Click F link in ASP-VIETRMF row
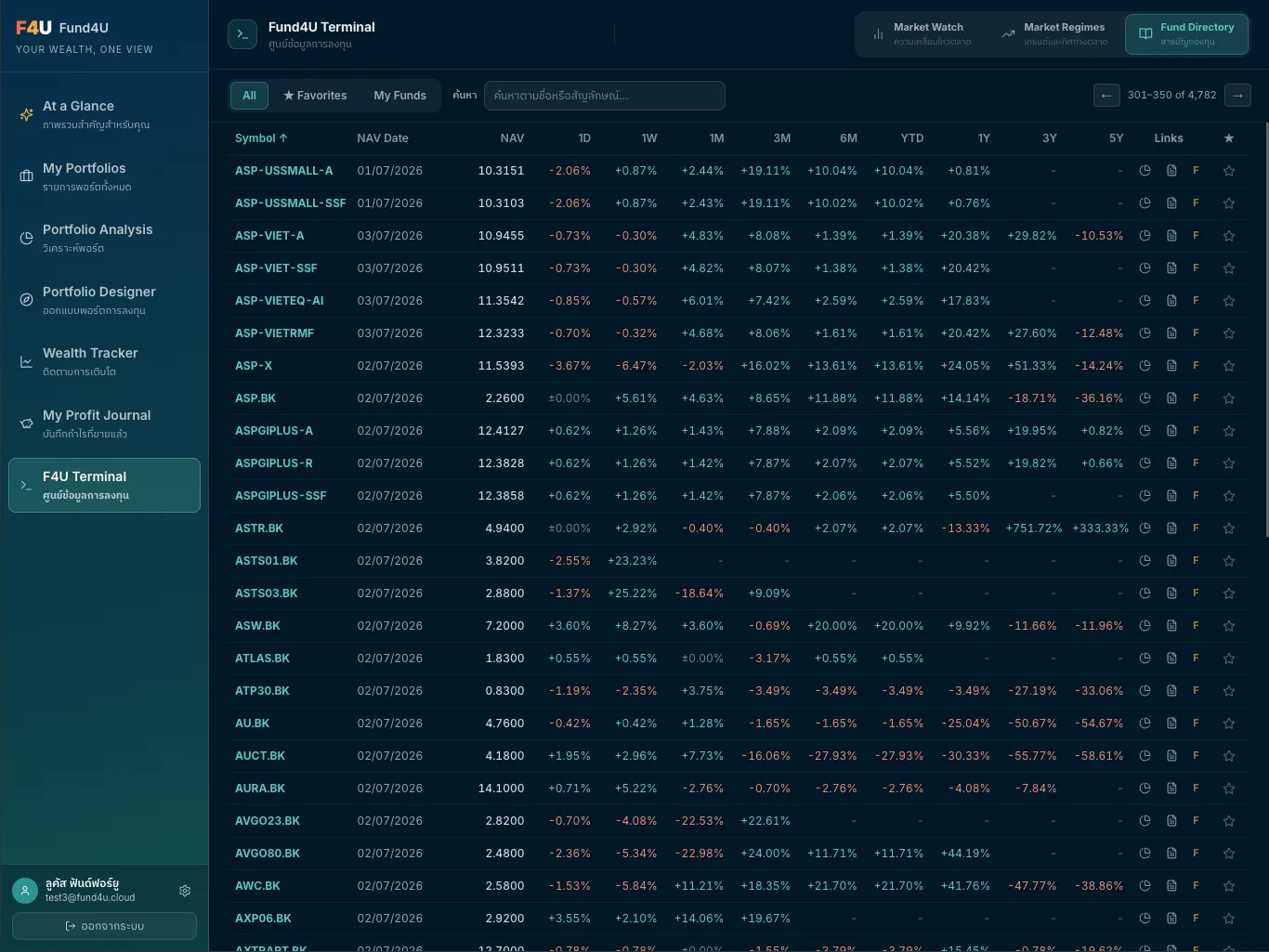1269x952 pixels. pos(1196,333)
